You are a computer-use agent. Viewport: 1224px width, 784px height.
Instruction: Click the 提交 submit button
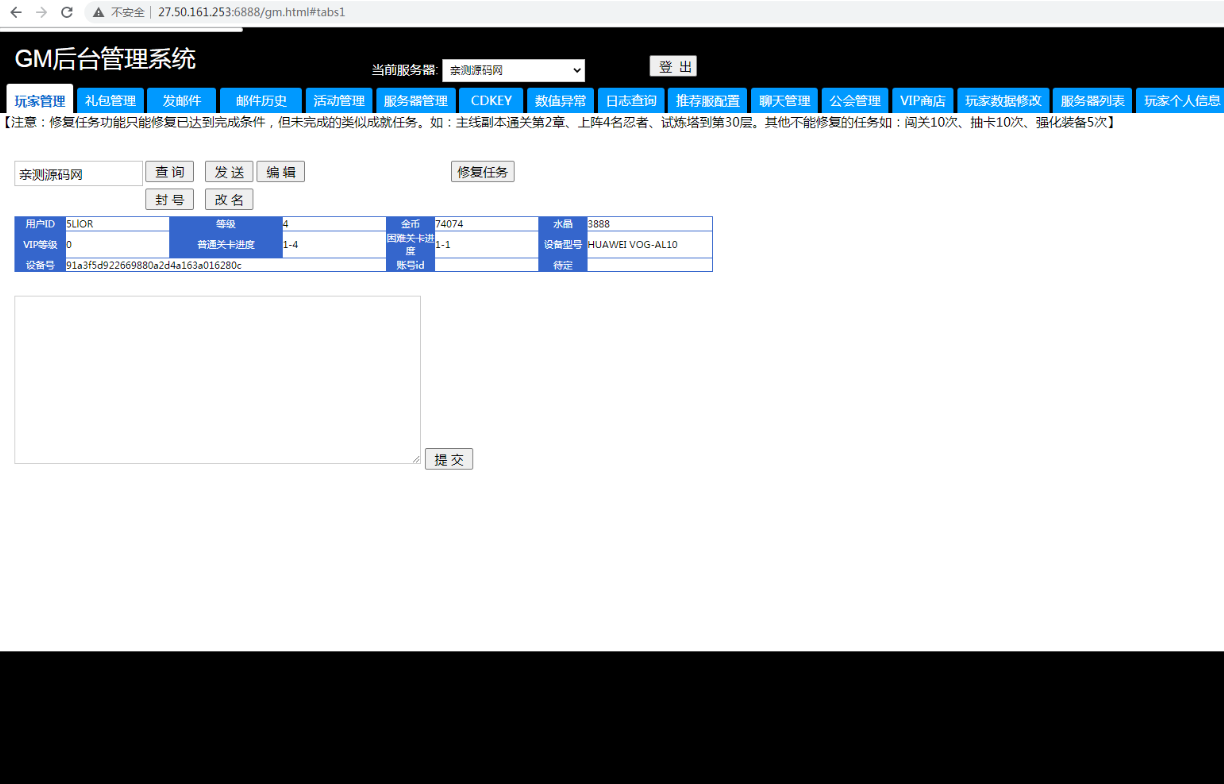(x=449, y=459)
